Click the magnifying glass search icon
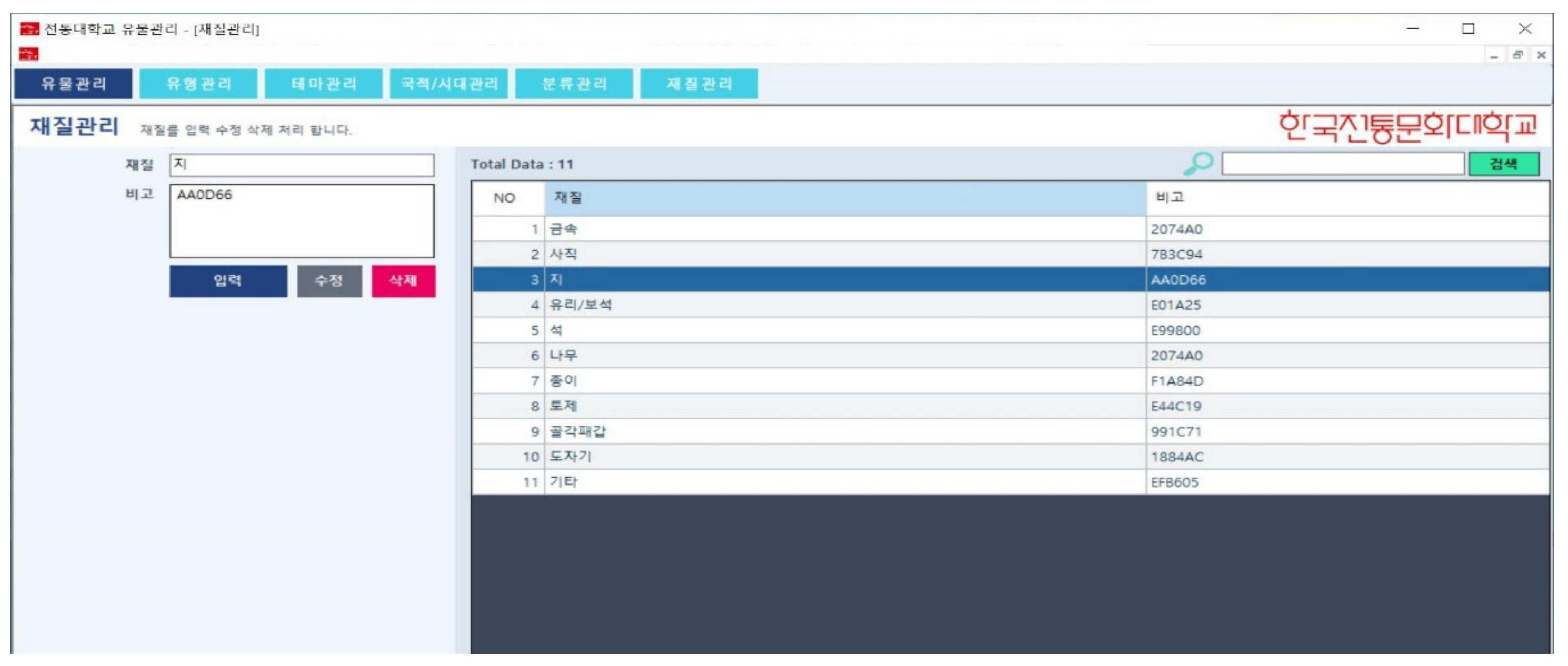The height and width of the screenshot is (666, 1568). (x=1198, y=163)
